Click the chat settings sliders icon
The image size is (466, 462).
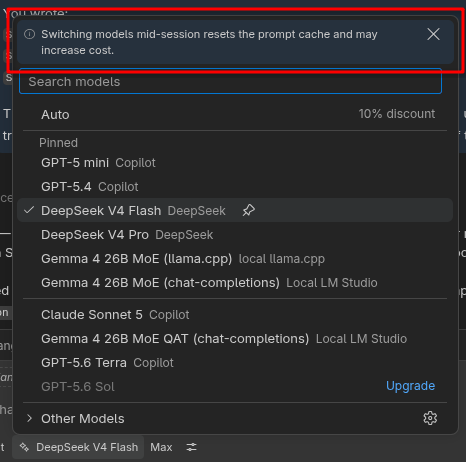(x=191, y=447)
